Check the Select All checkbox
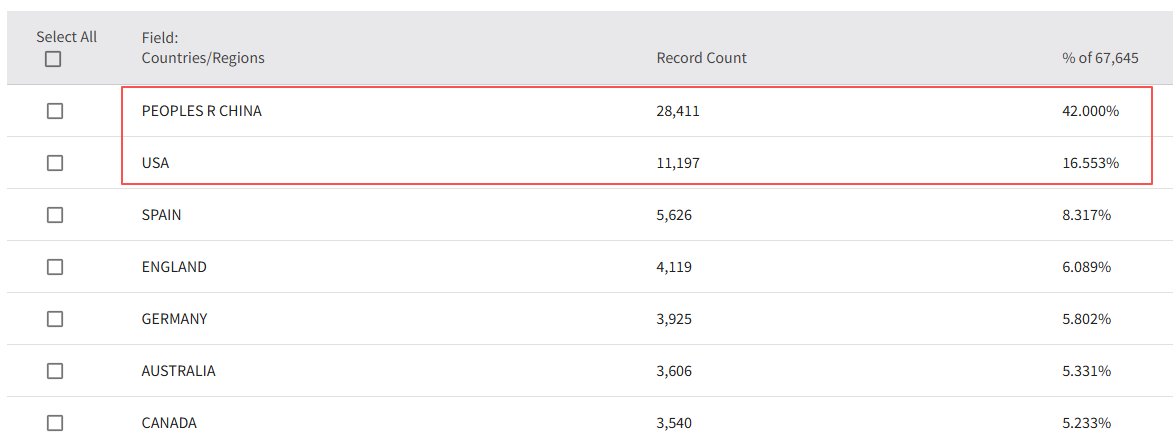Screen dimensions: 1173x447 click(x=53, y=59)
